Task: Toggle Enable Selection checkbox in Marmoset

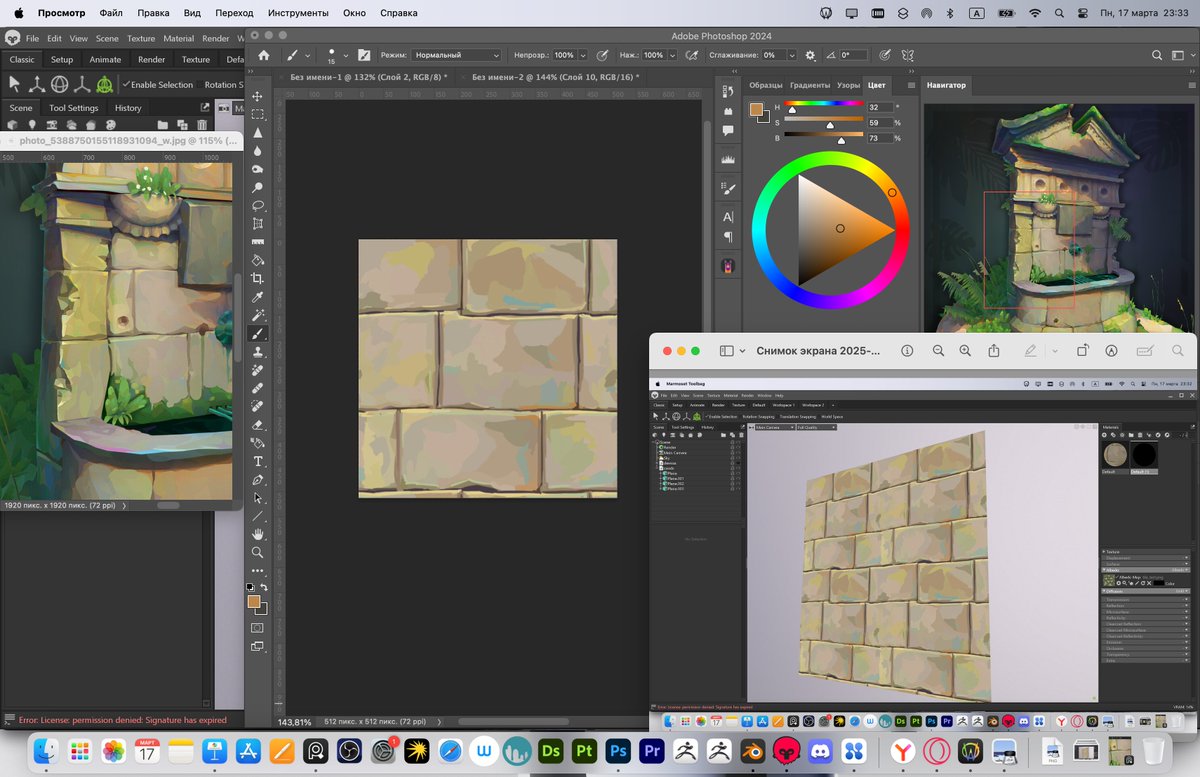Action: [126, 85]
